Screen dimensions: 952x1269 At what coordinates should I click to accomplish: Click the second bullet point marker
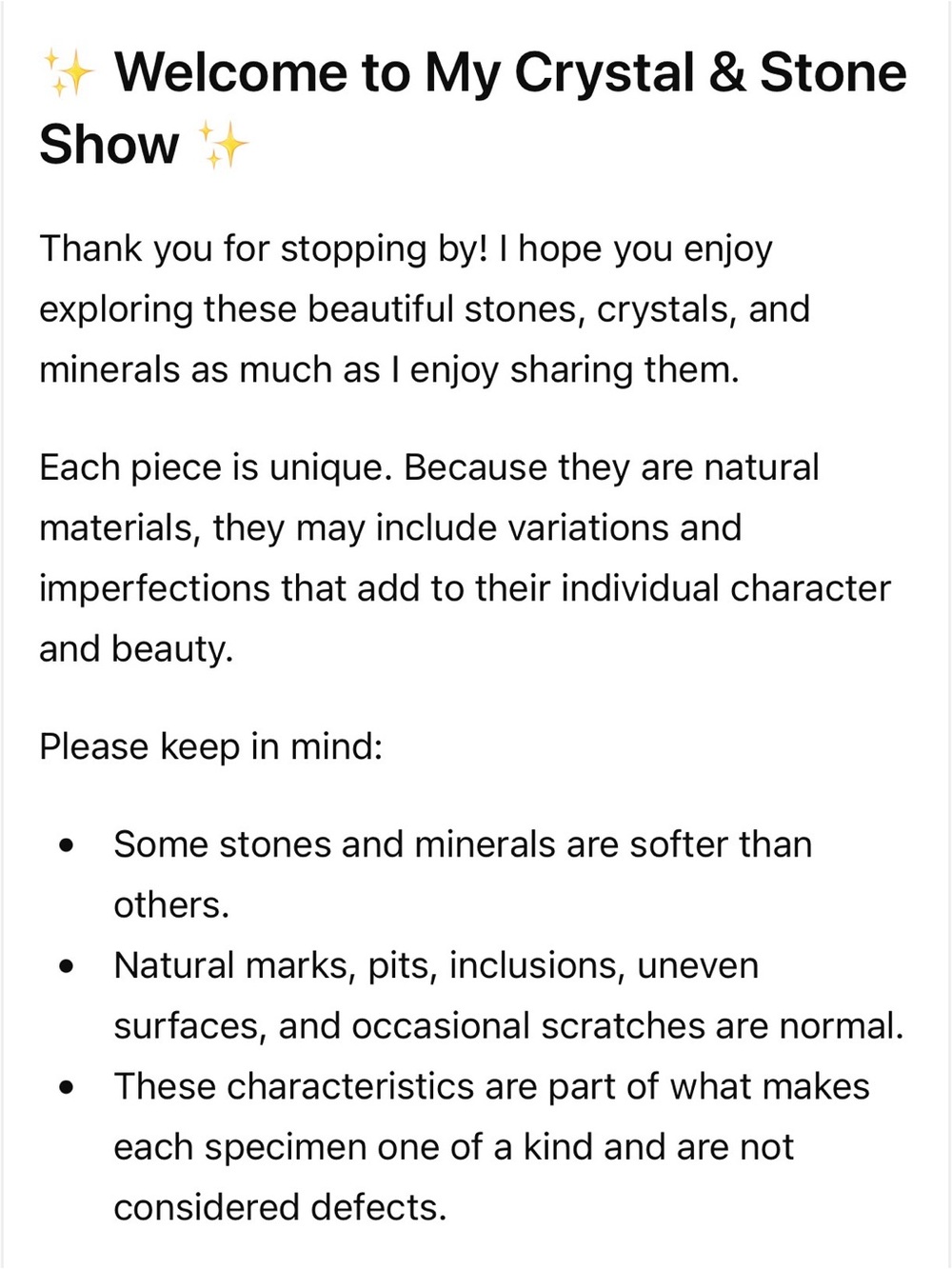point(66,966)
